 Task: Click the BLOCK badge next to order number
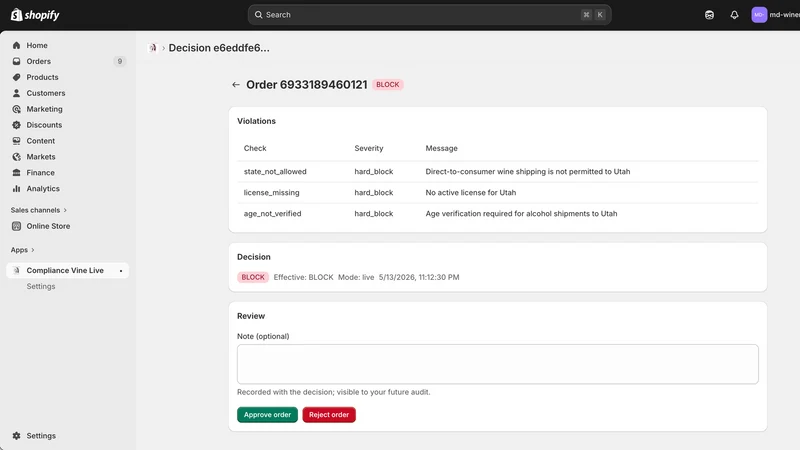(388, 85)
